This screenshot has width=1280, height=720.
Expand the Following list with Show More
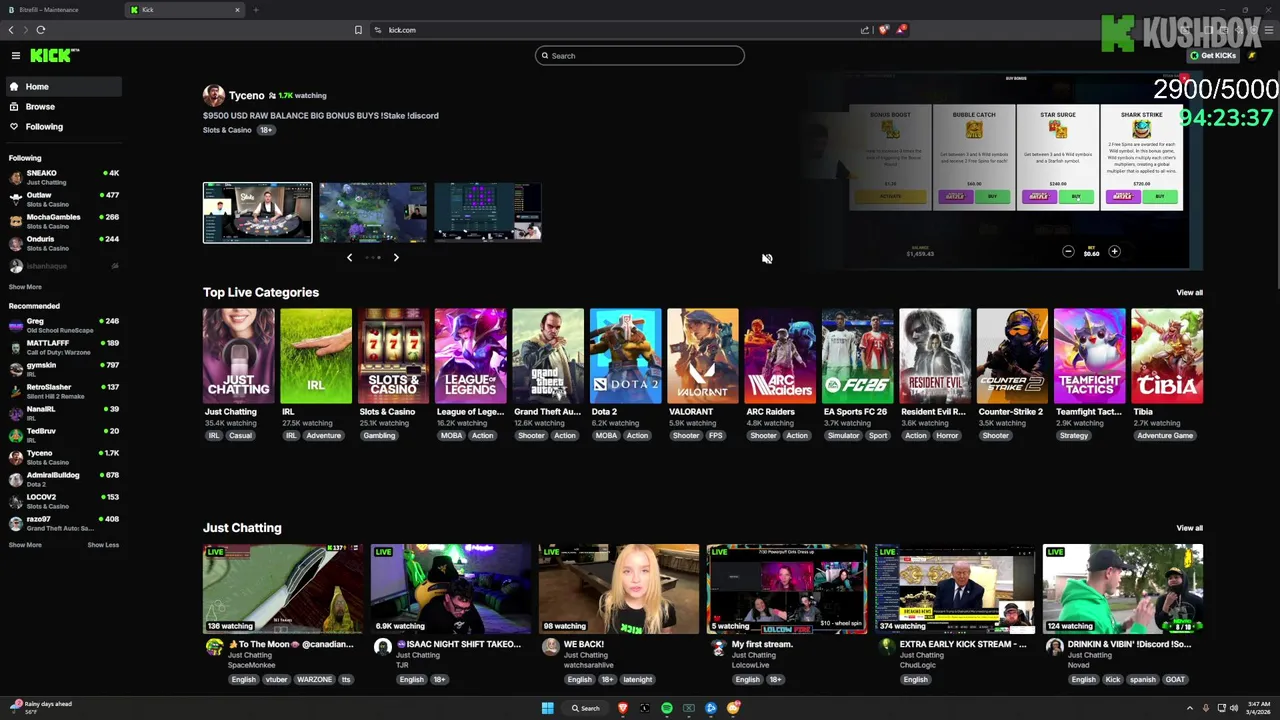point(25,287)
